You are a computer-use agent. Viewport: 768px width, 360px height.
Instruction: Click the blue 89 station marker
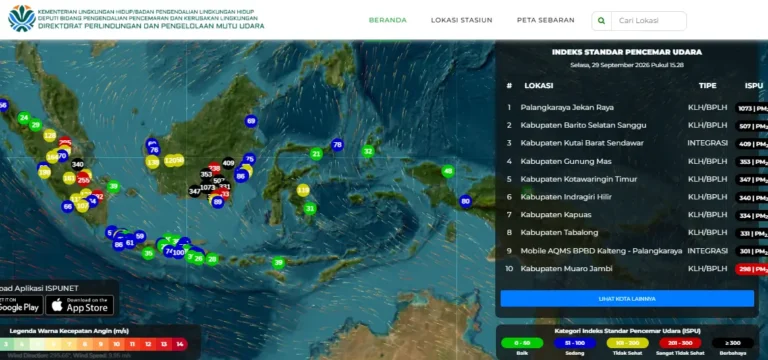point(218,201)
